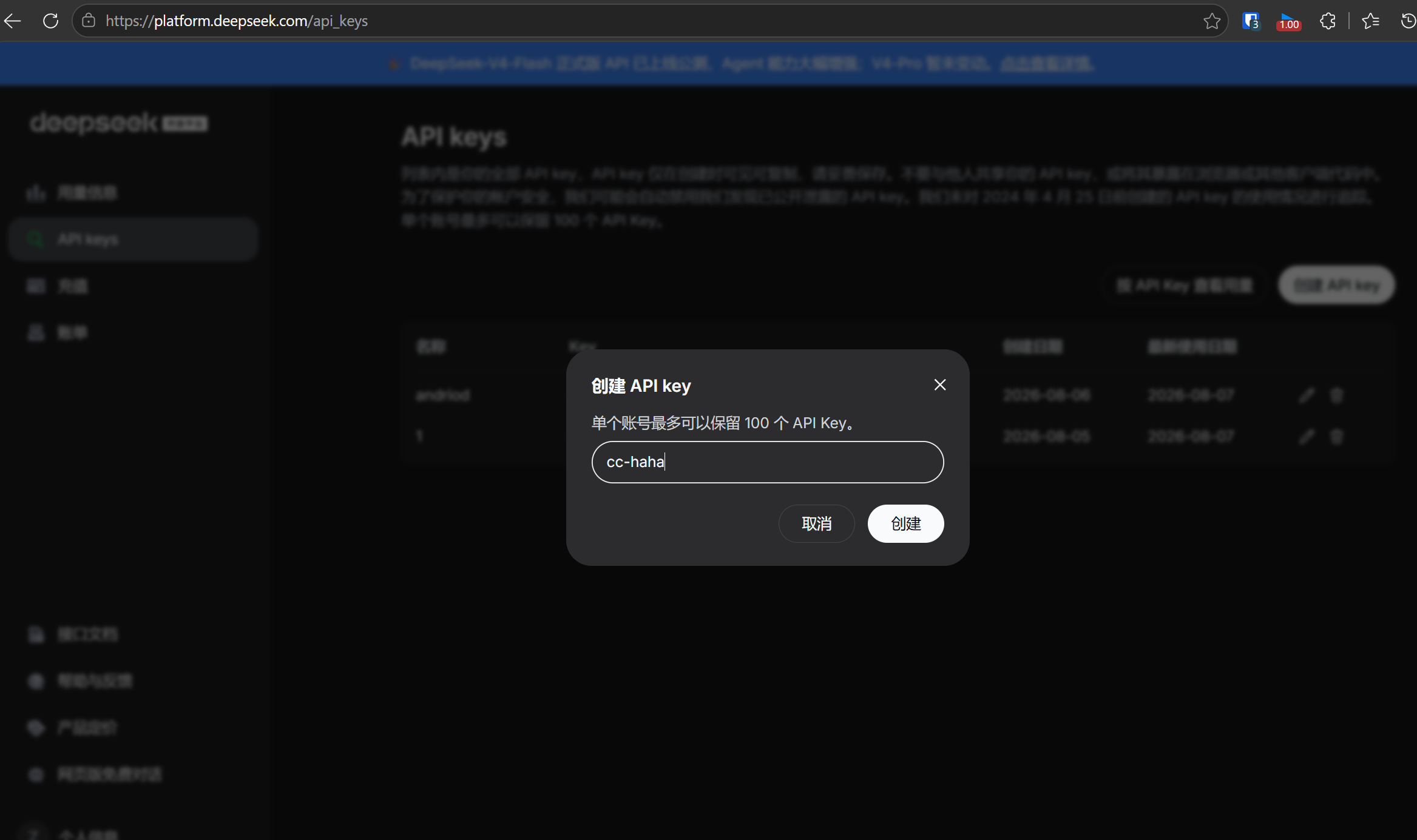Click the trash icon in the android row
This screenshot has width=1417, height=840.
tap(1336, 395)
